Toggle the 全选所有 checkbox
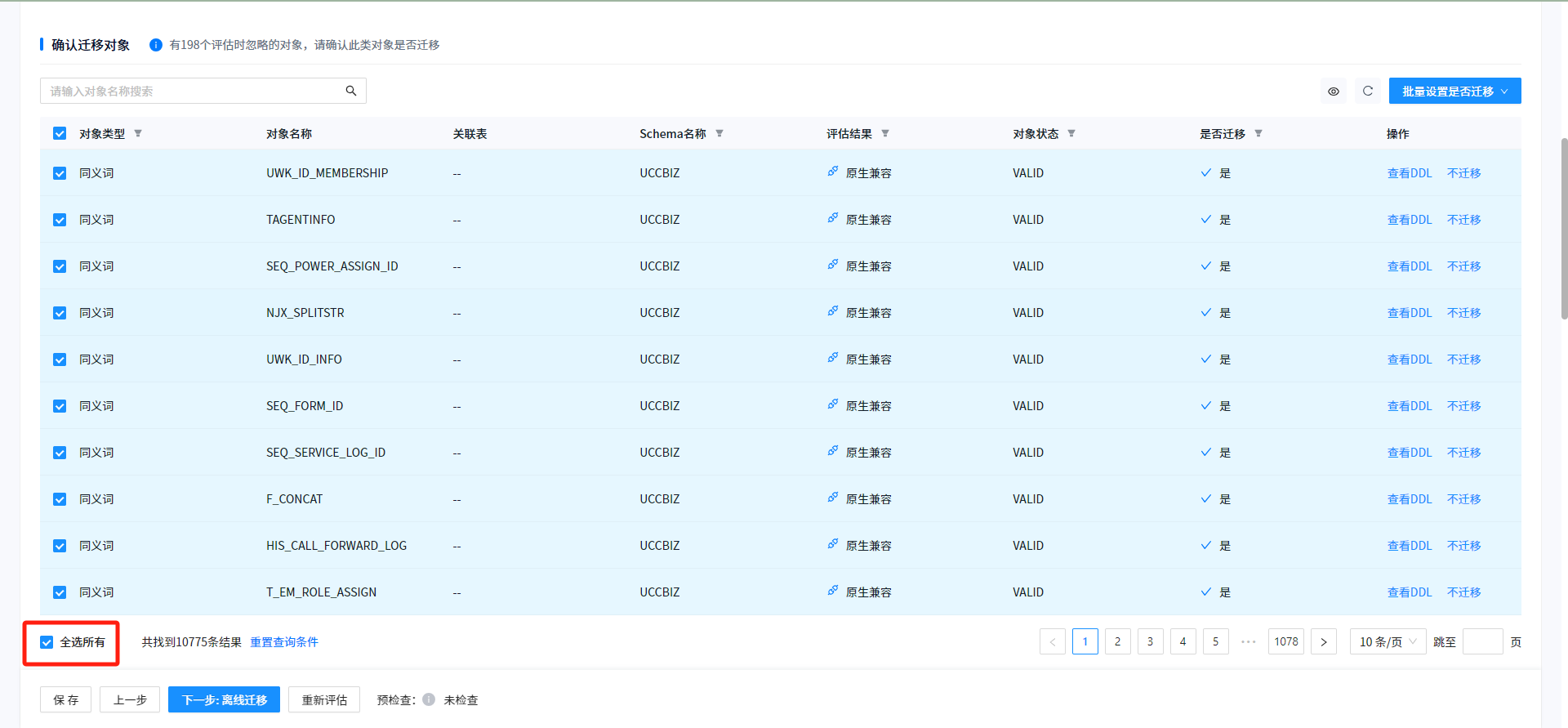The width and height of the screenshot is (1568, 728). coord(47,642)
